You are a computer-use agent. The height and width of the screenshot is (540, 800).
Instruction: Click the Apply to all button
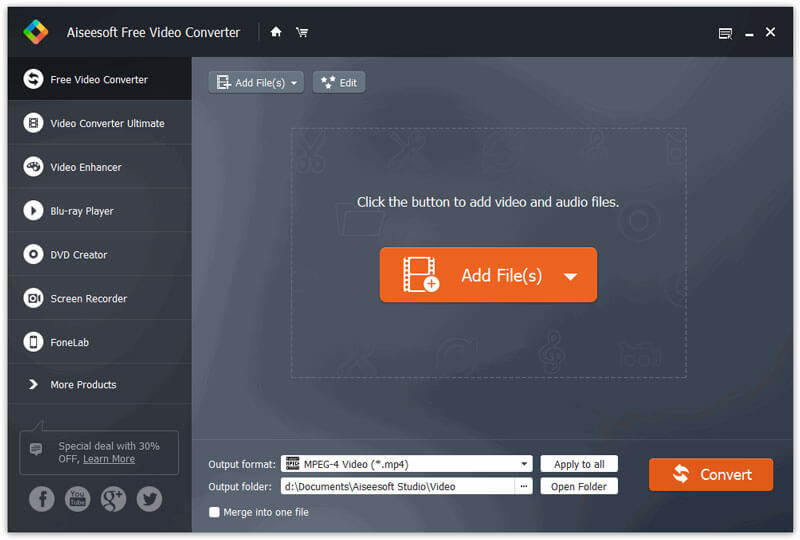(x=579, y=464)
